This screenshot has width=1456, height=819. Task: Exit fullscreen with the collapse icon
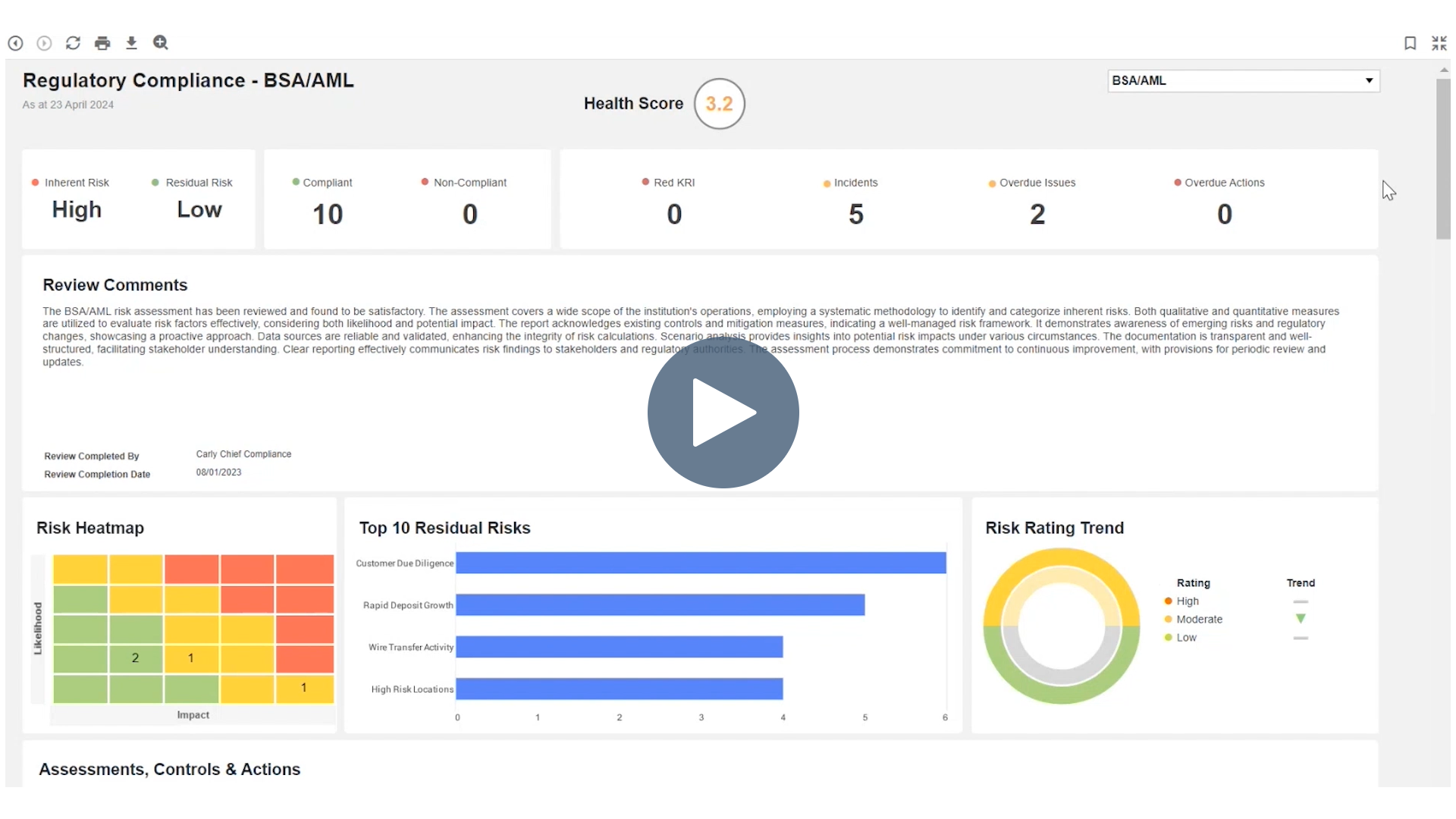[x=1439, y=43]
